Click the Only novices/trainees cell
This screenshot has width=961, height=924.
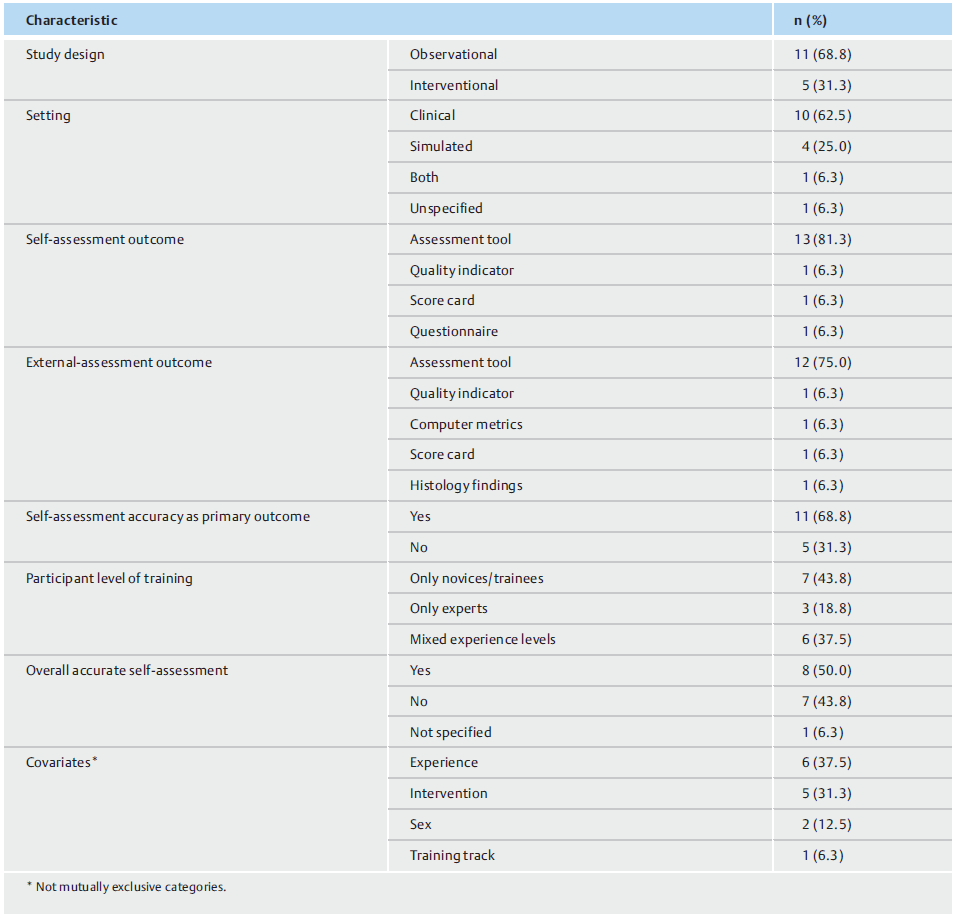pyautogui.click(x=477, y=578)
